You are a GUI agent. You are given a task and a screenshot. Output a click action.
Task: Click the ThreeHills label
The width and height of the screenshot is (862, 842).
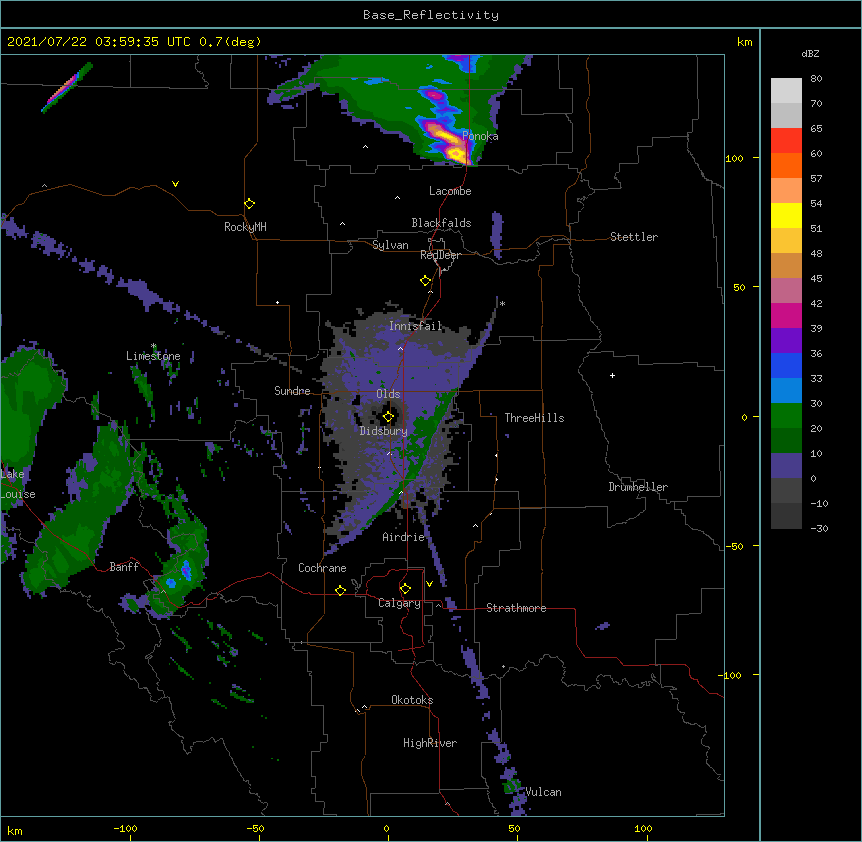click(x=534, y=418)
